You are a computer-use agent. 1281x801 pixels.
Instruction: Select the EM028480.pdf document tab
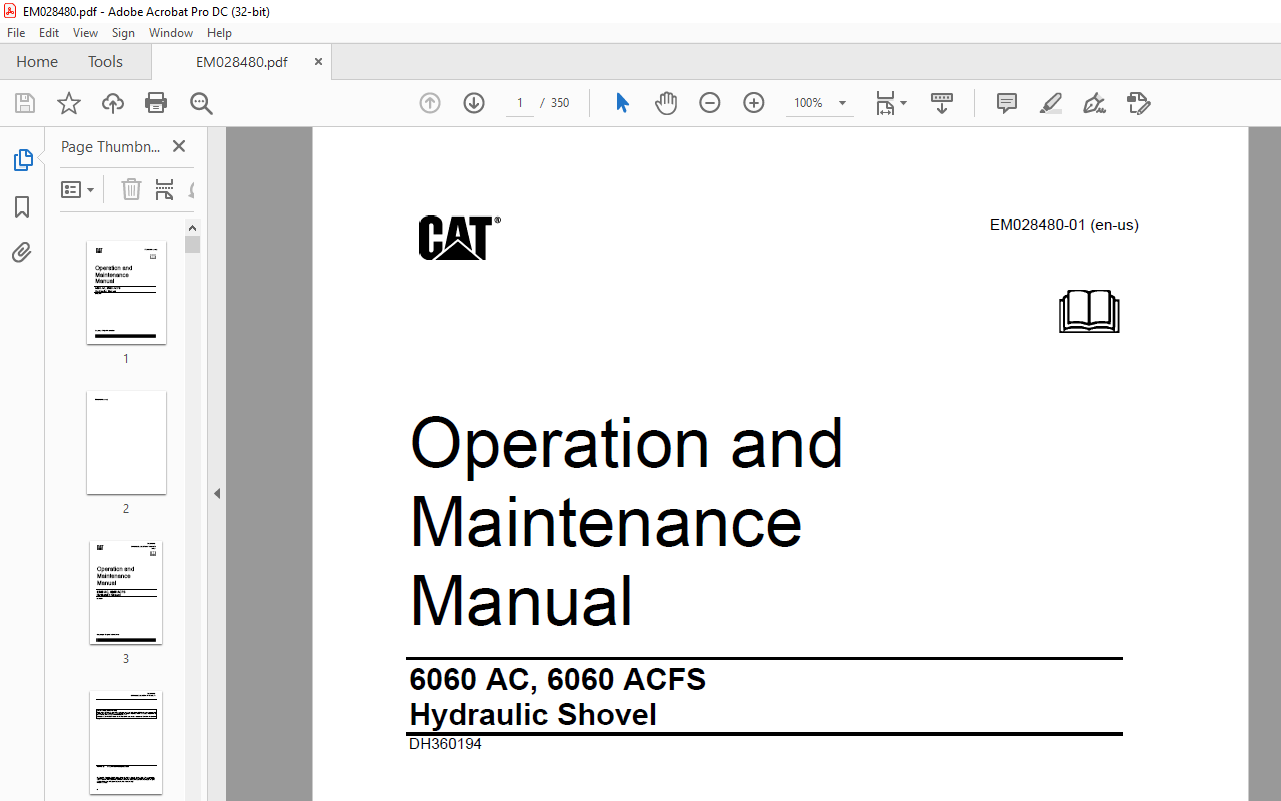pyautogui.click(x=242, y=61)
